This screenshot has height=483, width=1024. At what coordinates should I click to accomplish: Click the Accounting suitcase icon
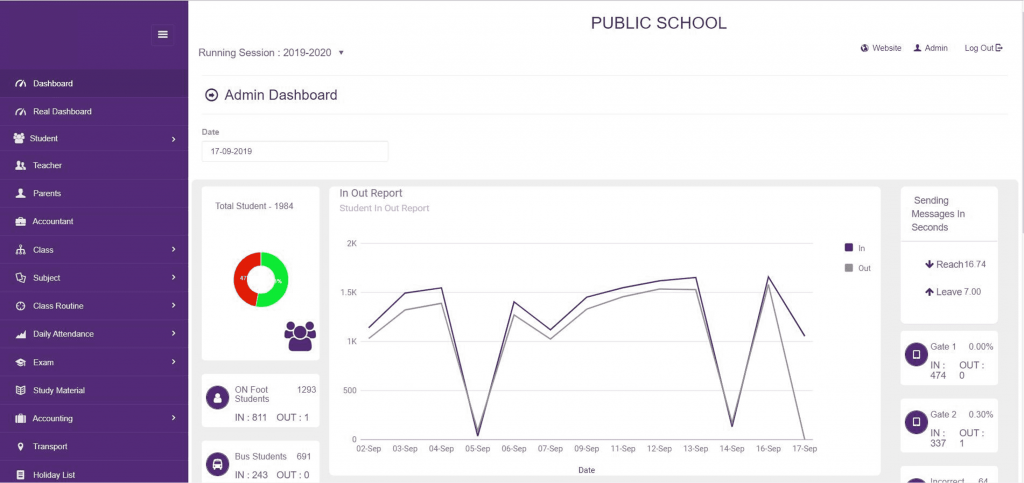coord(20,418)
